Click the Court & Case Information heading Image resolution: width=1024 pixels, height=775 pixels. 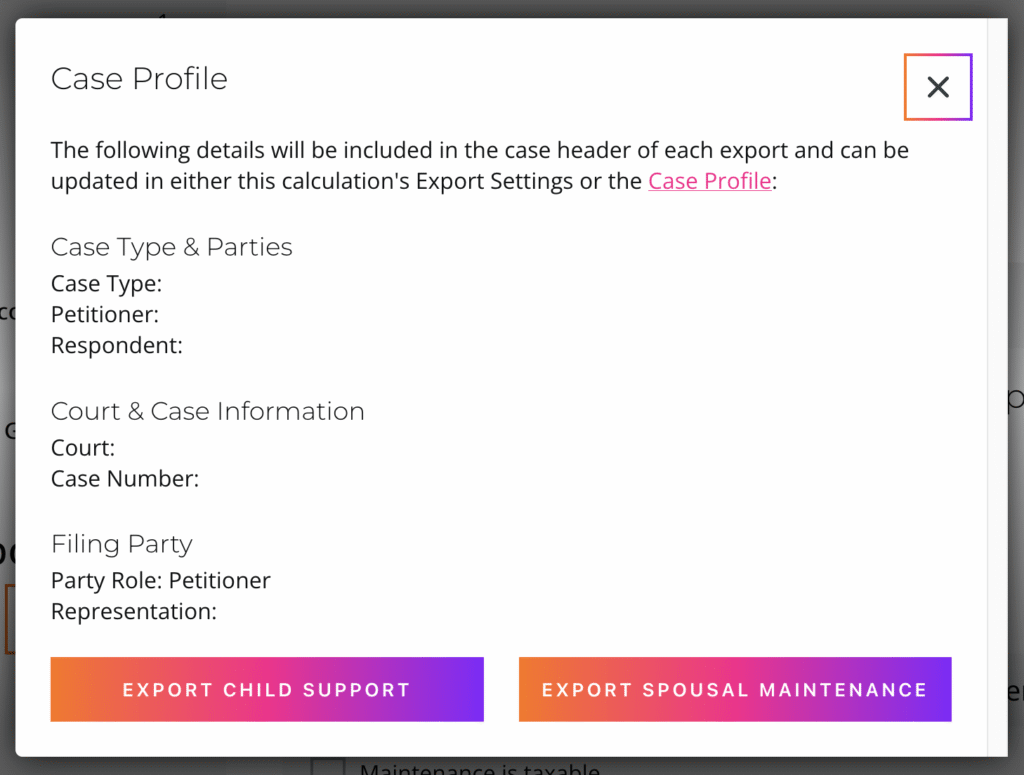click(207, 411)
